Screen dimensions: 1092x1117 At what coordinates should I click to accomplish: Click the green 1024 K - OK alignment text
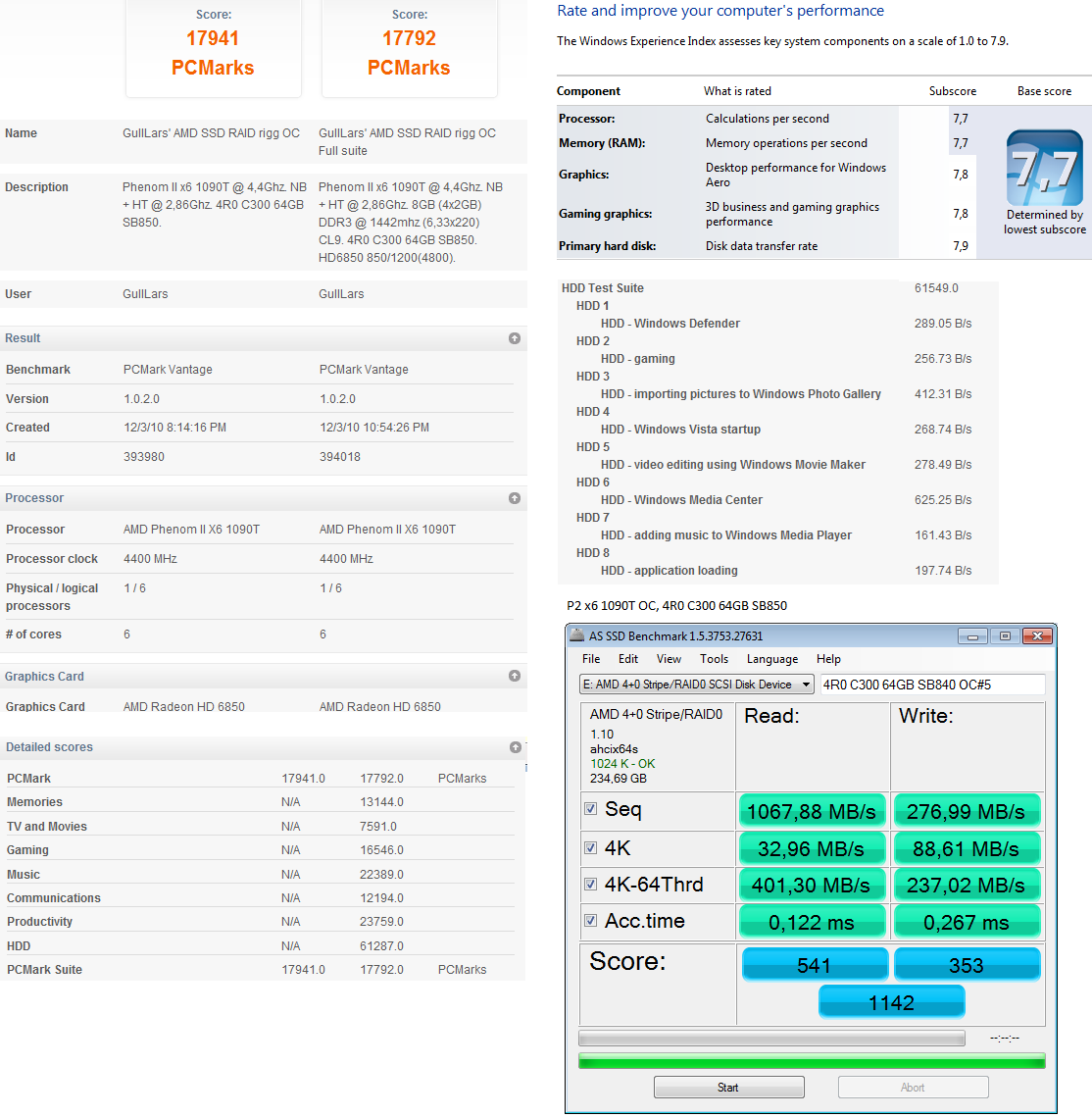[622, 764]
